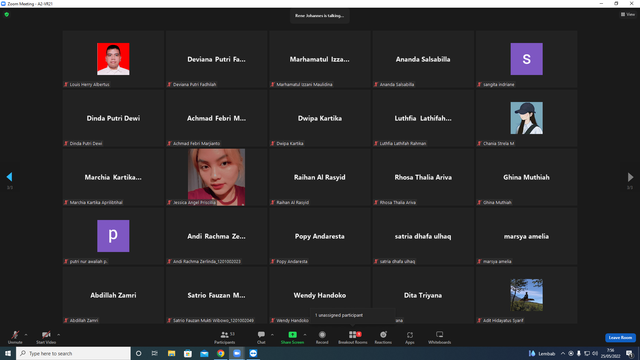The height and width of the screenshot is (360, 640).
Task: Expand video options arrow beside Start Video
Action: (59, 335)
